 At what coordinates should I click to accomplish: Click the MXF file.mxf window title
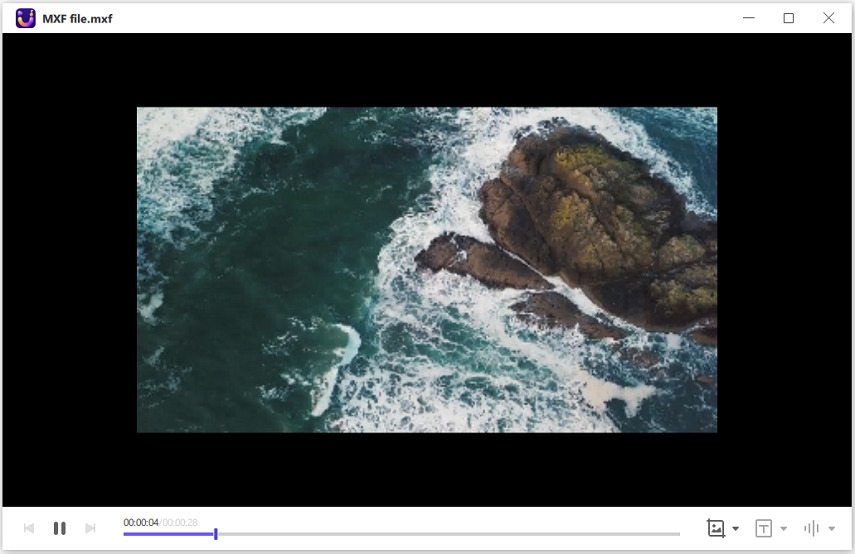coord(77,18)
